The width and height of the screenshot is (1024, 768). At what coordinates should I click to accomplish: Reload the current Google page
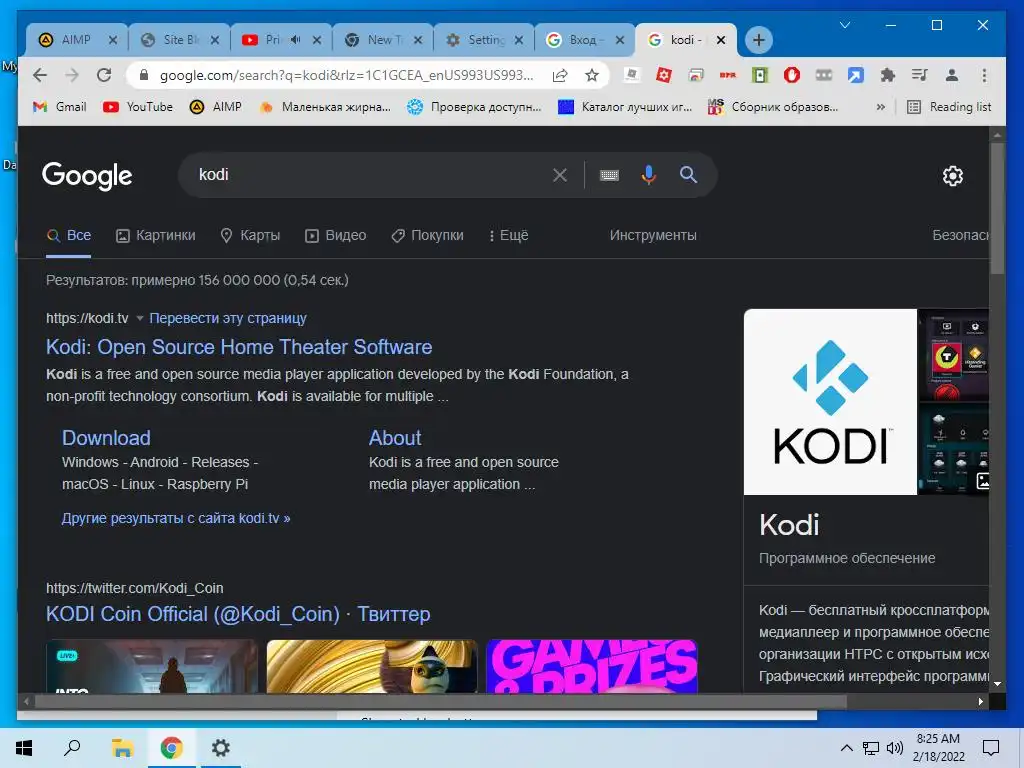coord(104,75)
